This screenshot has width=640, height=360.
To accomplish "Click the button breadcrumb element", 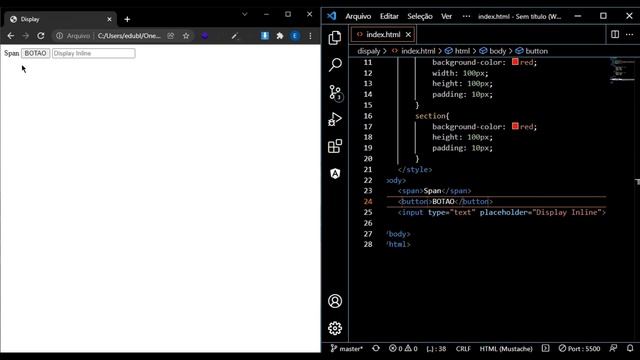I will (536, 51).
